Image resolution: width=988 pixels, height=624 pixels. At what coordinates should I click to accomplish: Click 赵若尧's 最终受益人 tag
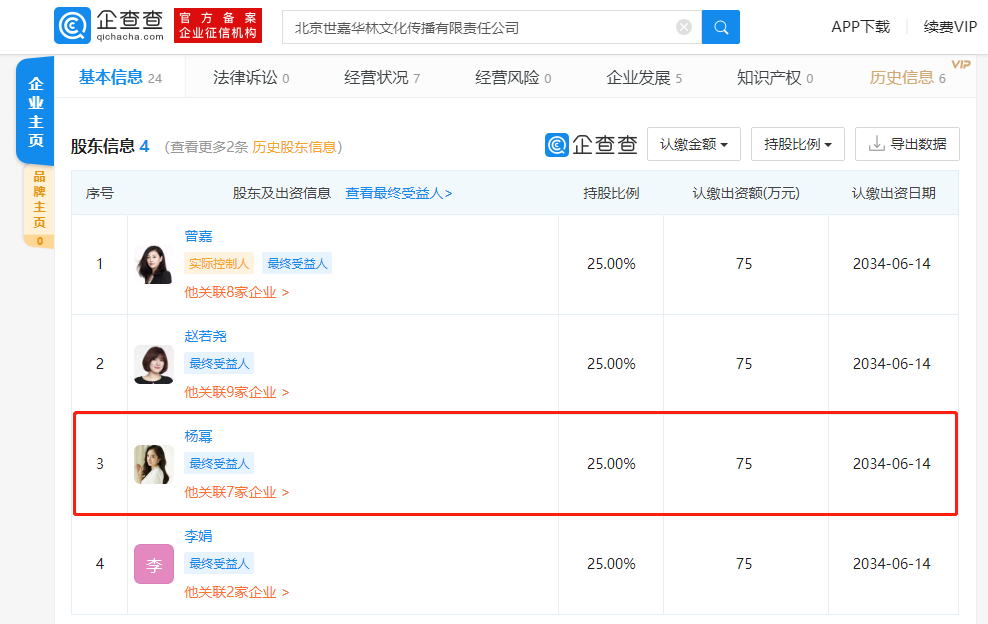pos(219,364)
